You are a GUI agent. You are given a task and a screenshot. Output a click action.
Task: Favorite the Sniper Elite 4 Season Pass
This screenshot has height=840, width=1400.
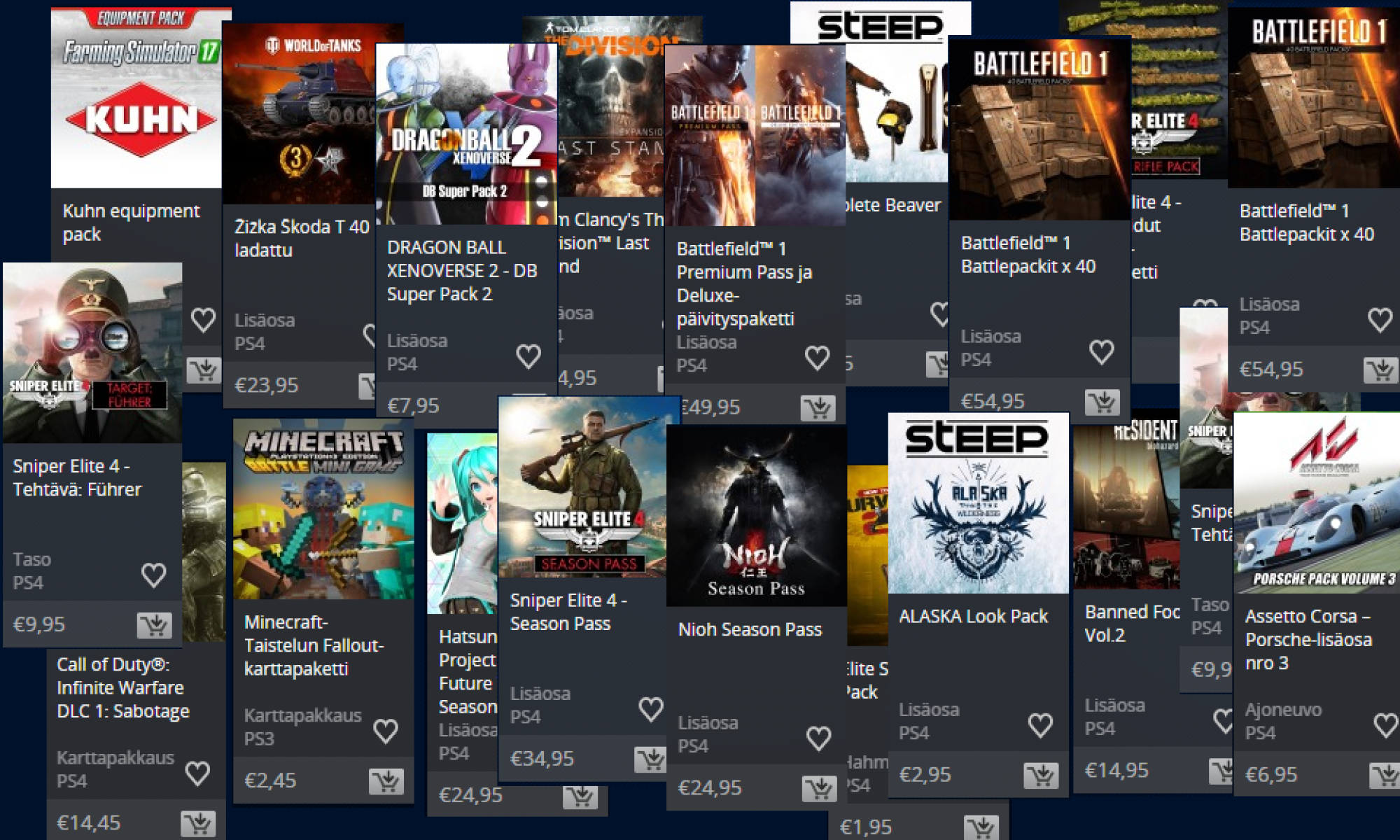click(651, 709)
